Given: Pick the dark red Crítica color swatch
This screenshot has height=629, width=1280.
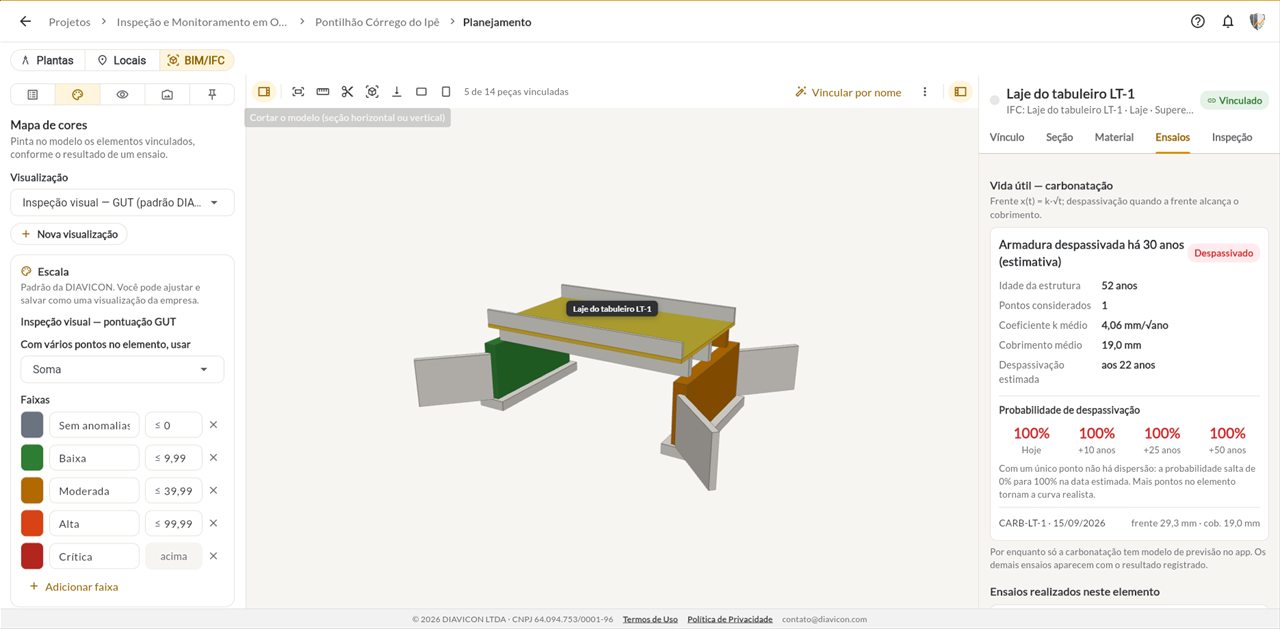Looking at the screenshot, I should pos(32,556).
